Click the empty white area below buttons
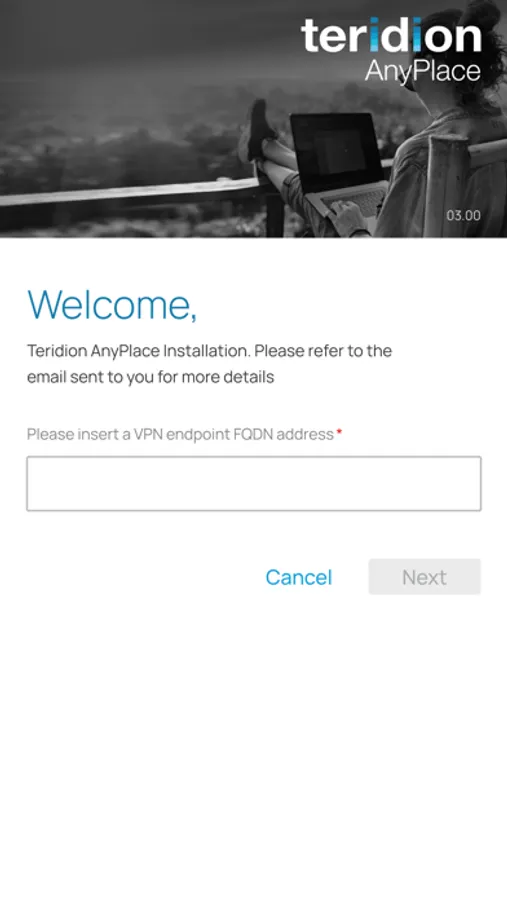 (x=253, y=746)
